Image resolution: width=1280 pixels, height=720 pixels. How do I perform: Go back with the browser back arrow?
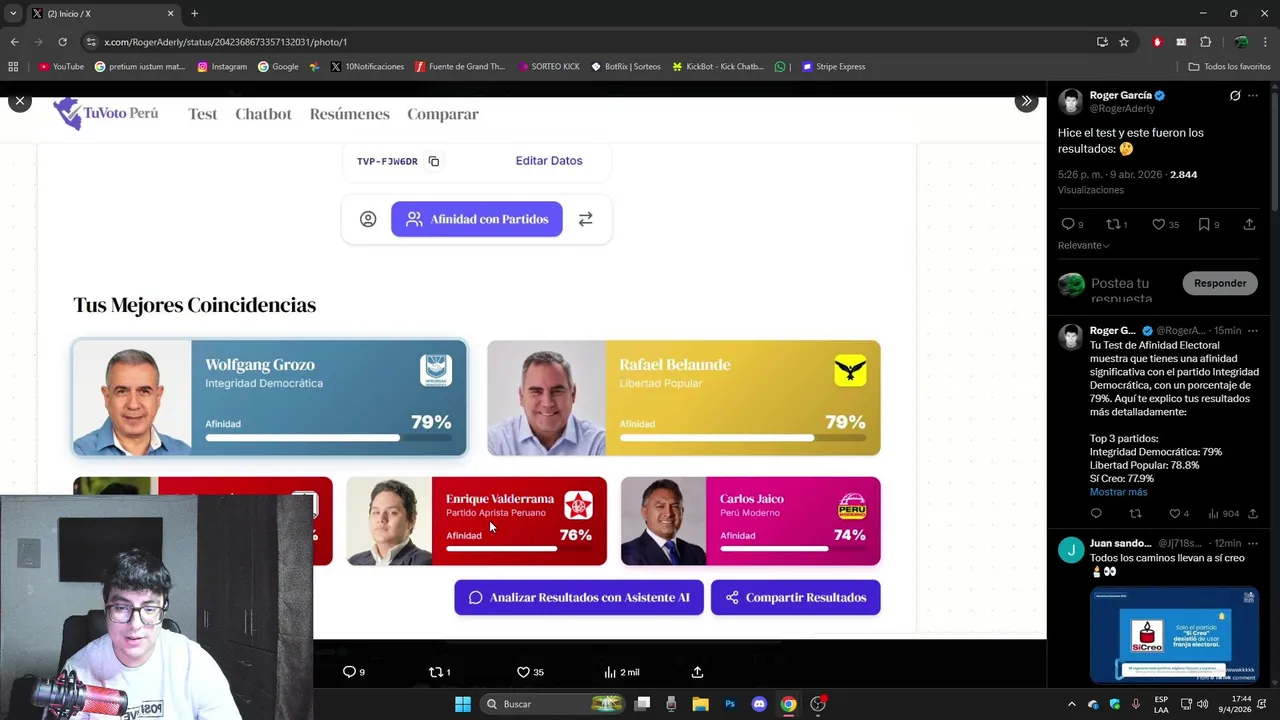coord(14,42)
